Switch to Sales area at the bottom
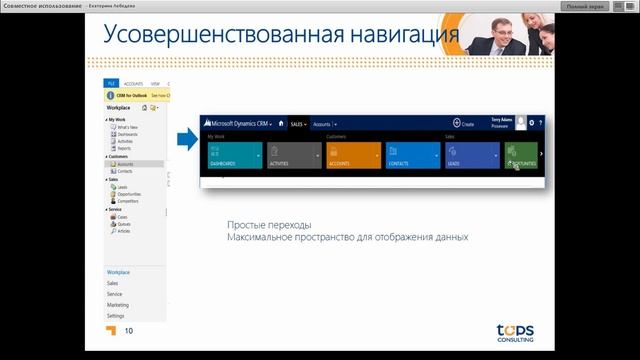 (113, 283)
